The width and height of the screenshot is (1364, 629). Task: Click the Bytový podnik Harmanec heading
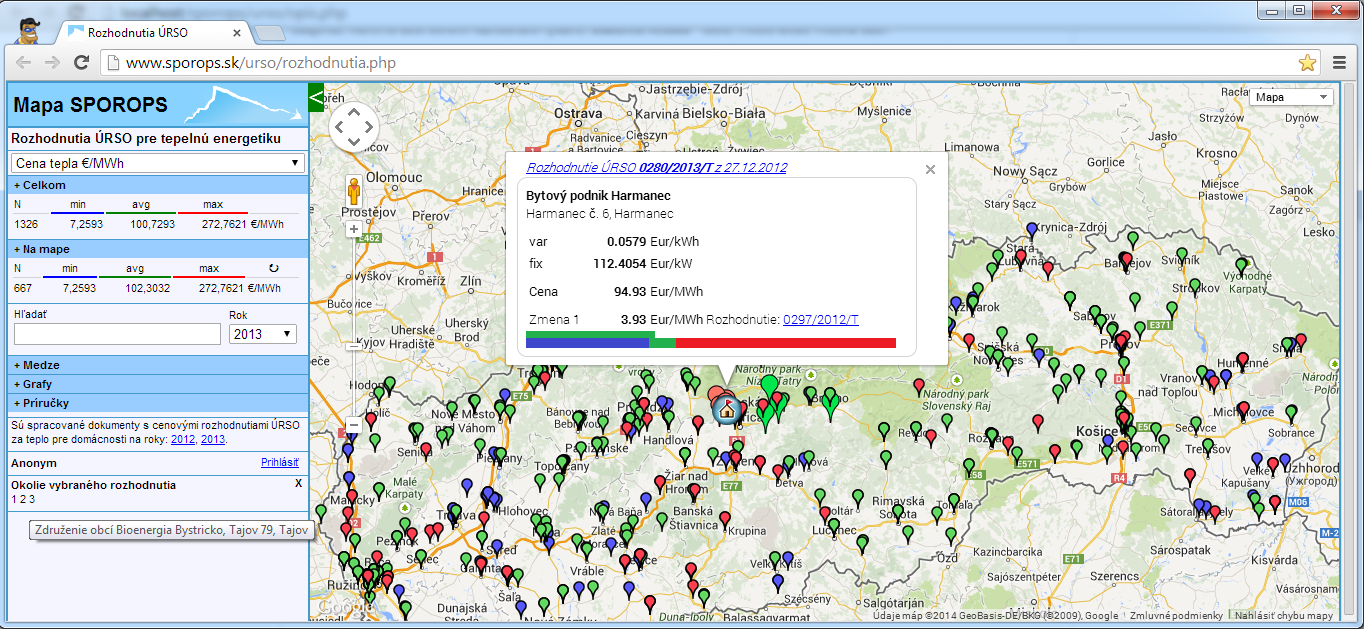pyautogui.click(x=598, y=195)
